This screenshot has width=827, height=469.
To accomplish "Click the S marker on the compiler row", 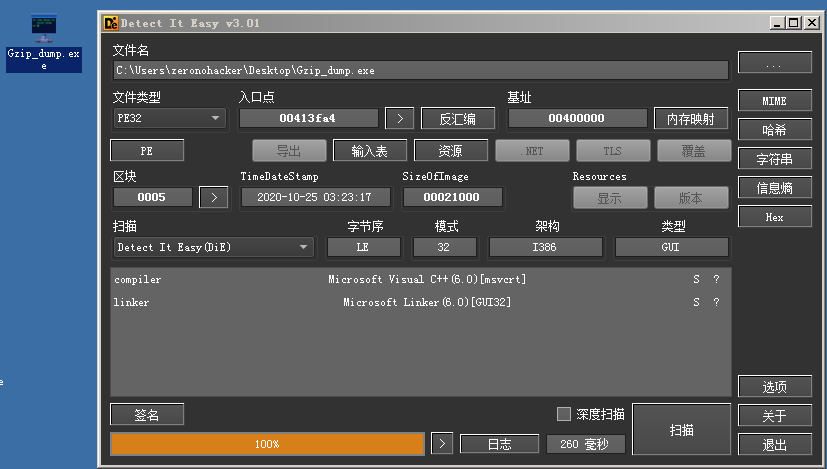I will (x=696, y=279).
